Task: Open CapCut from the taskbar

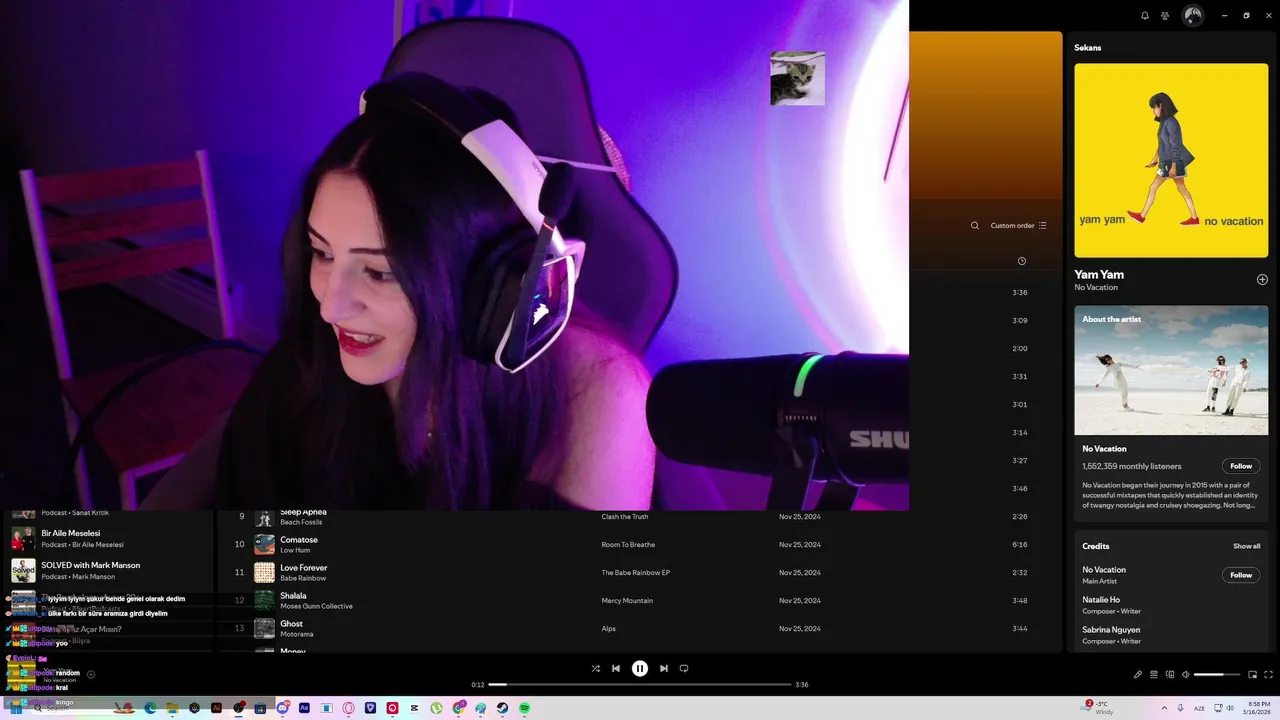Action: pyautogui.click(x=414, y=708)
